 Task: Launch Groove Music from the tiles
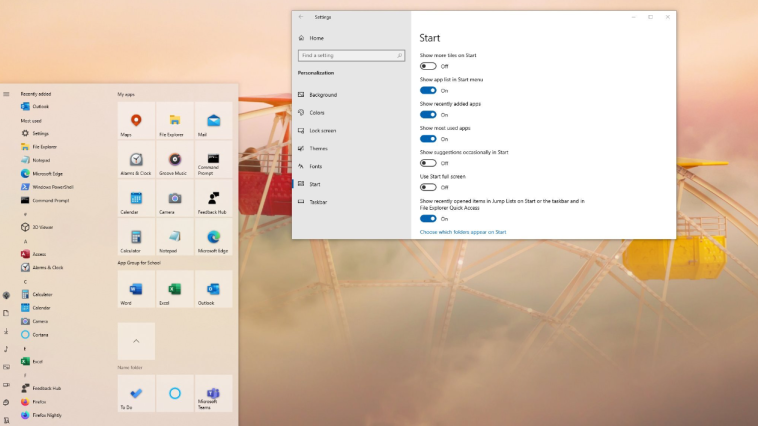pyautogui.click(x=174, y=159)
